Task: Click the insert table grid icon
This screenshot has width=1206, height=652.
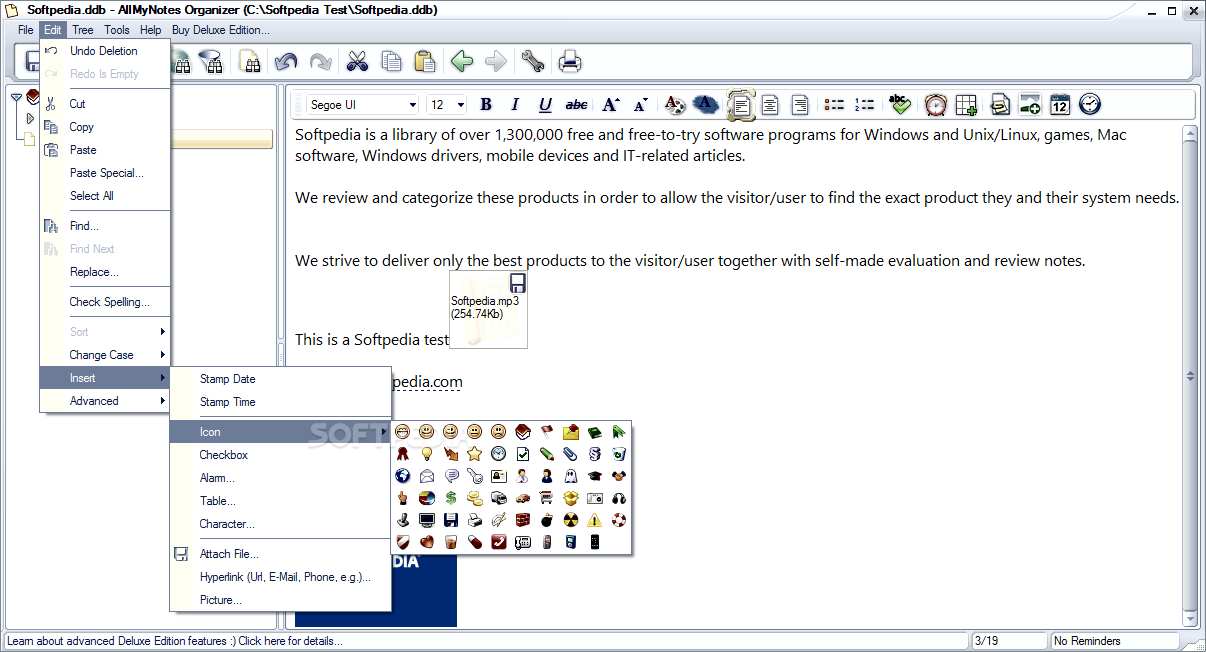Action: point(966,104)
